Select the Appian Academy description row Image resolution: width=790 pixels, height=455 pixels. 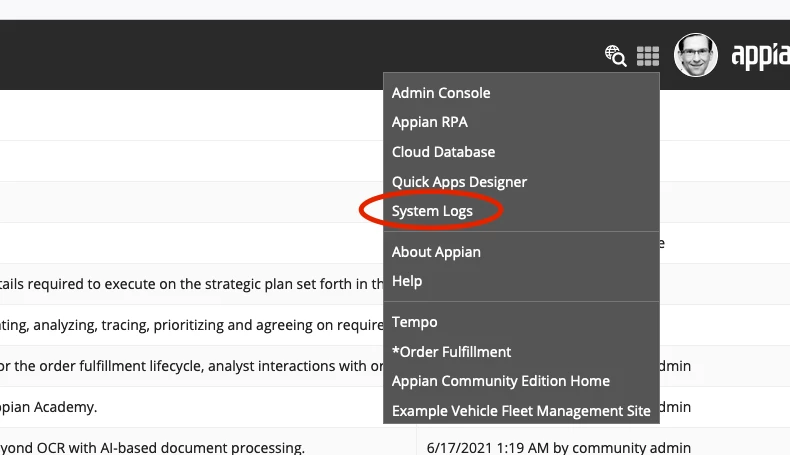pyautogui.click(x=191, y=407)
